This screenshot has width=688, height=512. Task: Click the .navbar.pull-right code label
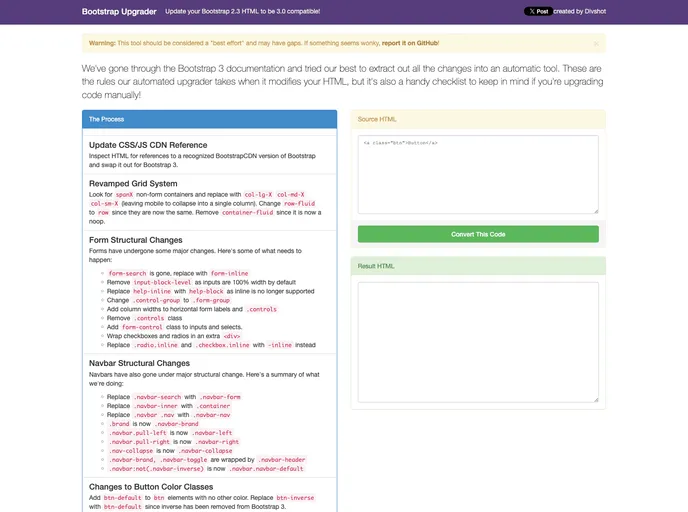coord(140,442)
